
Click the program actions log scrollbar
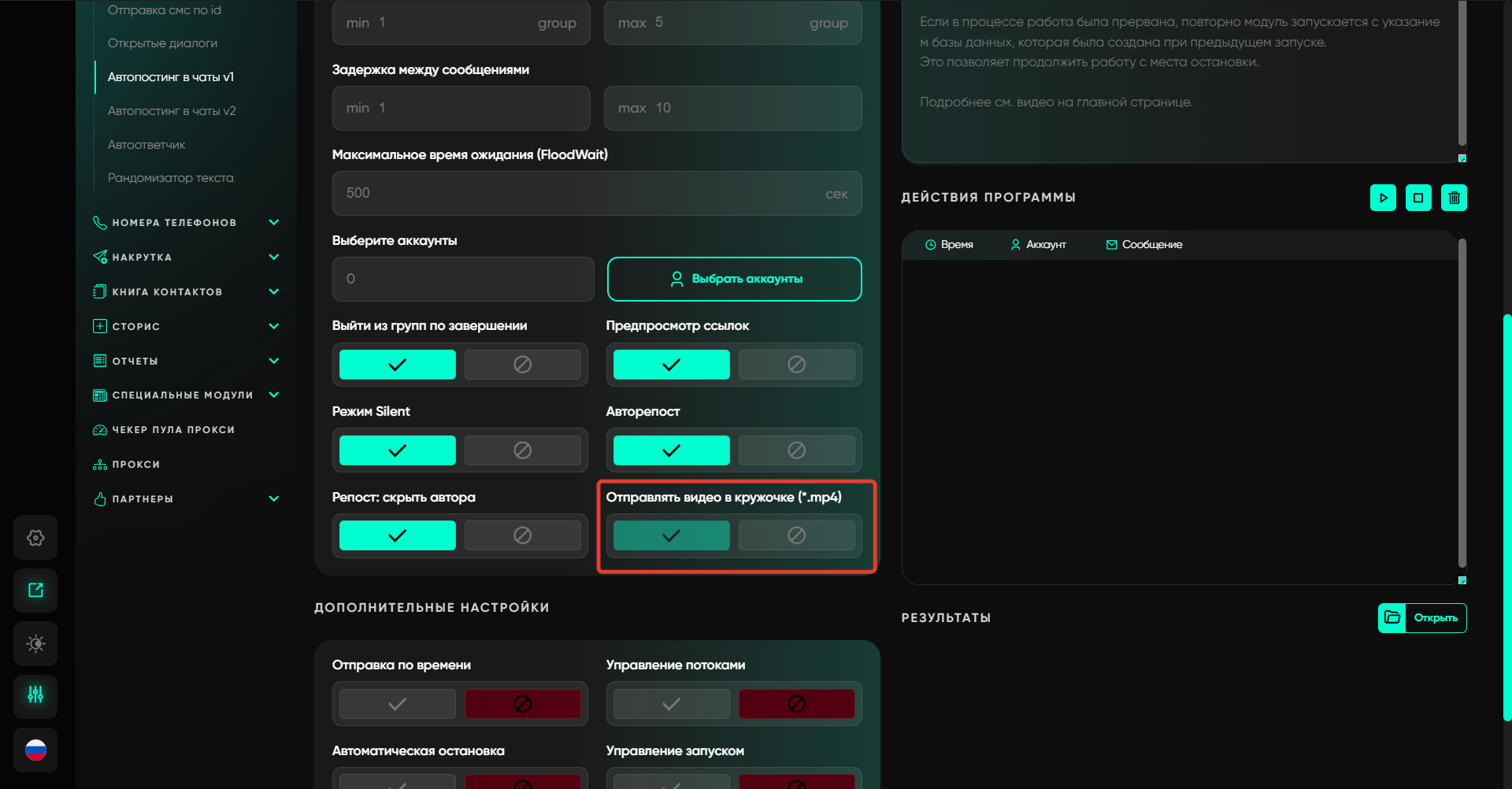point(1462,402)
